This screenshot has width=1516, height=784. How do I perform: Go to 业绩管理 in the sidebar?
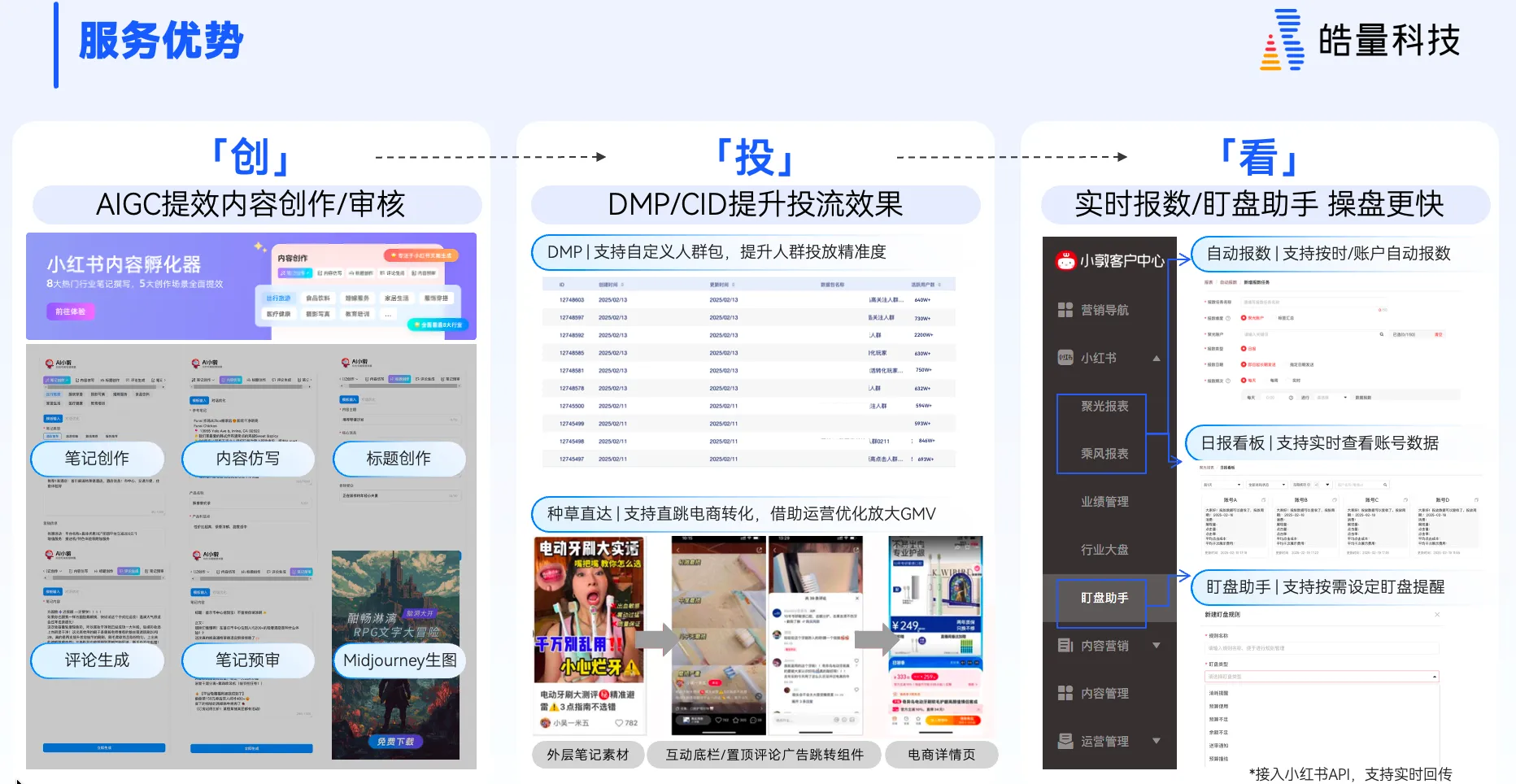pos(1104,502)
